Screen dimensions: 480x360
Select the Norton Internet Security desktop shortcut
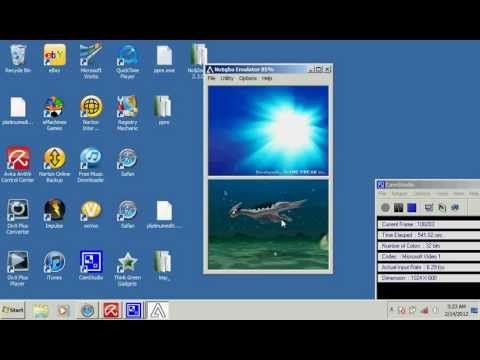(x=91, y=113)
